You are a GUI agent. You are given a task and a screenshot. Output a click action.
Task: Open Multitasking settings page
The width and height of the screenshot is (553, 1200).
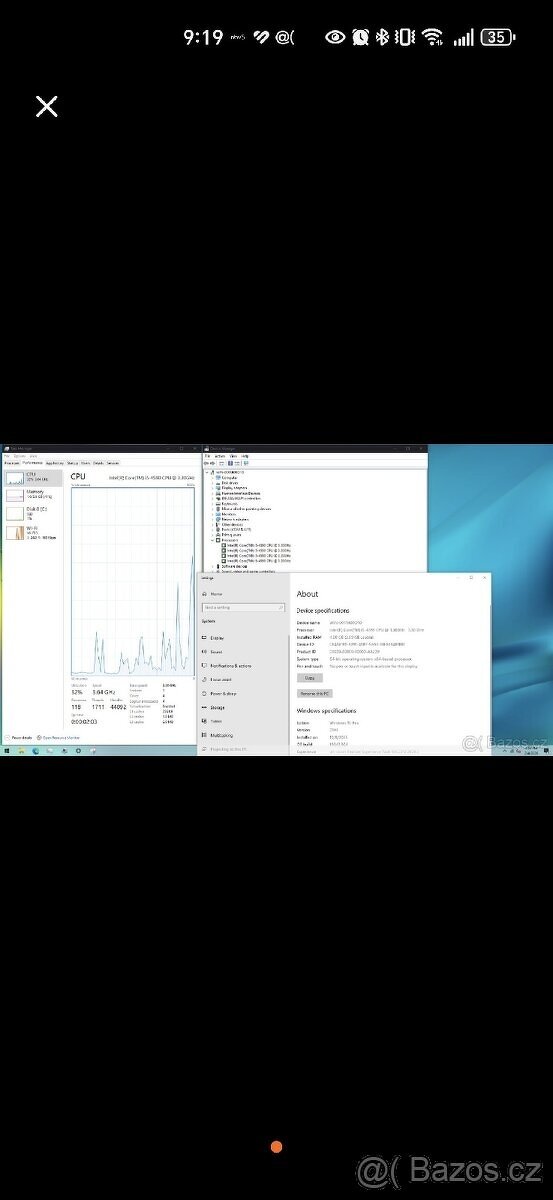219,735
